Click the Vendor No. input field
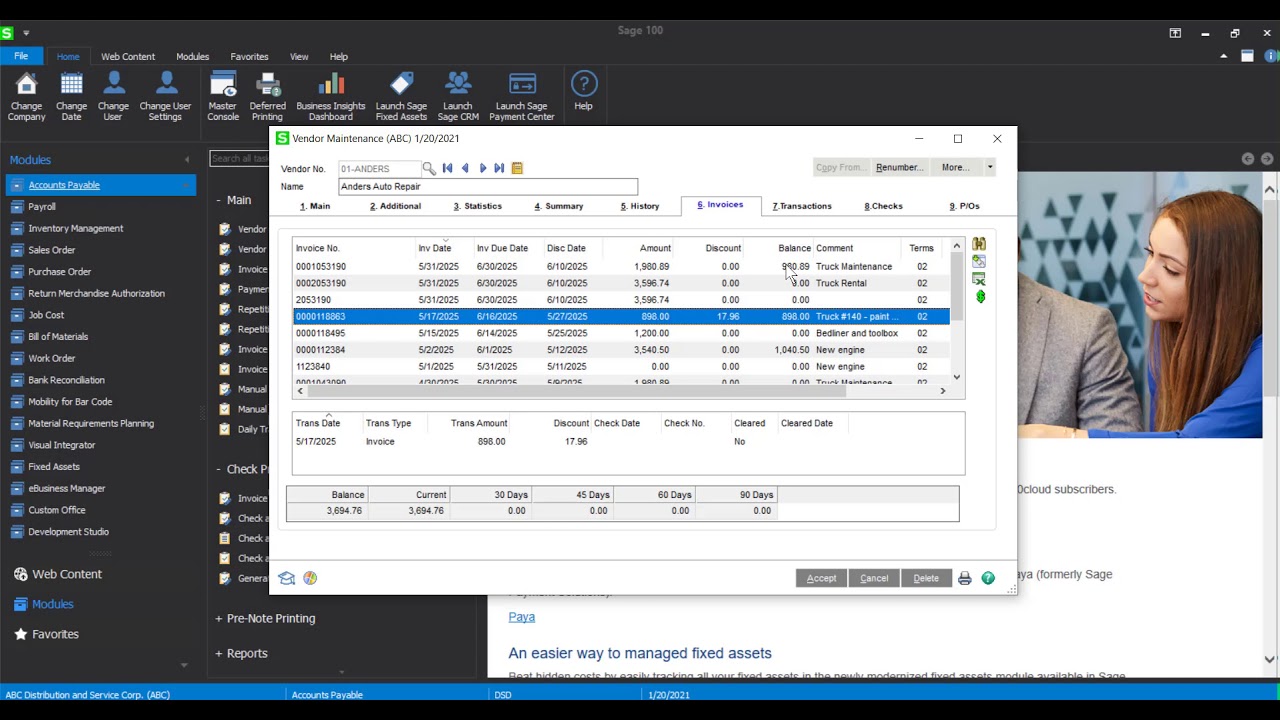Image resolution: width=1280 pixels, height=720 pixels. click(379, 169)
